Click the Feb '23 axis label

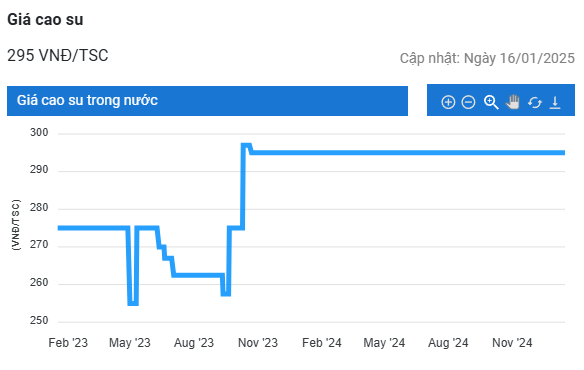(68, 342)
